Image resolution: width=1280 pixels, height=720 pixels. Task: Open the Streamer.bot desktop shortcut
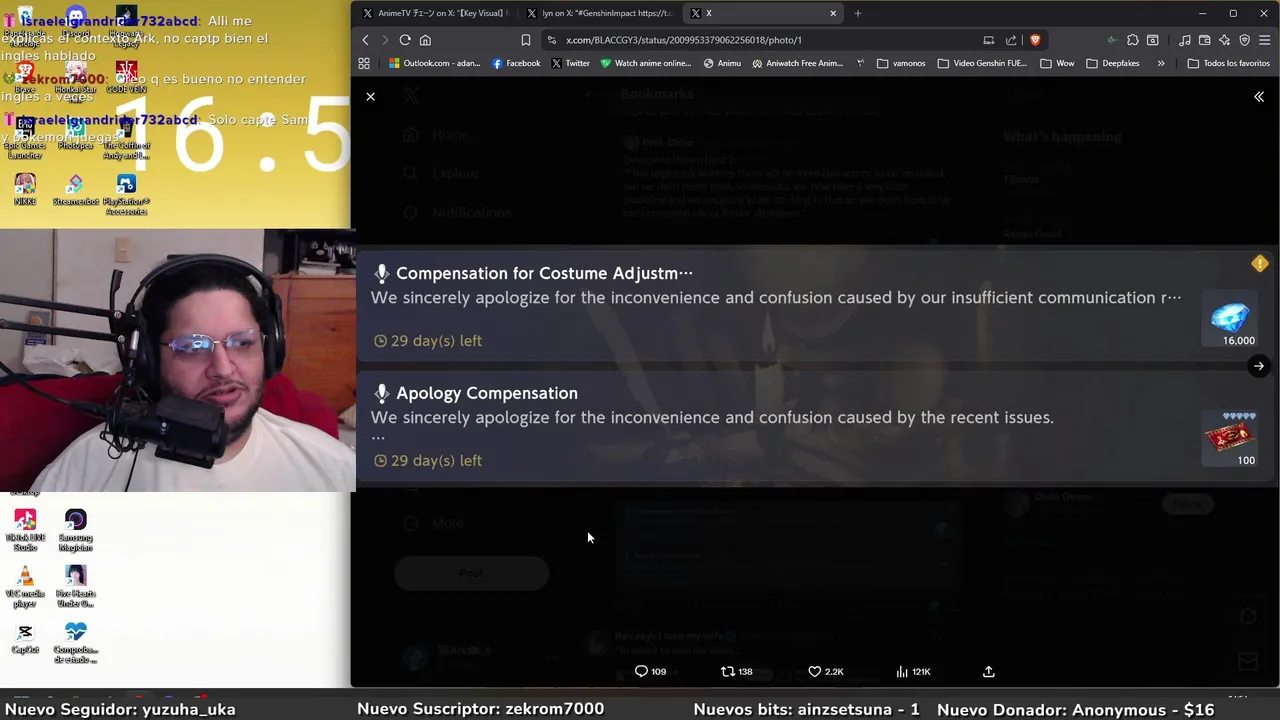click(75, 189)
